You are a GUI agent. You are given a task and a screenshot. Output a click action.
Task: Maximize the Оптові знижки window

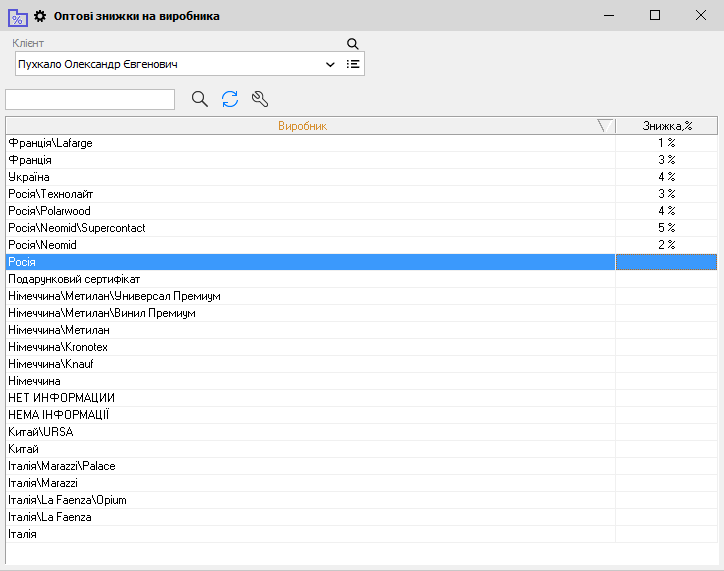pos(655,15)
